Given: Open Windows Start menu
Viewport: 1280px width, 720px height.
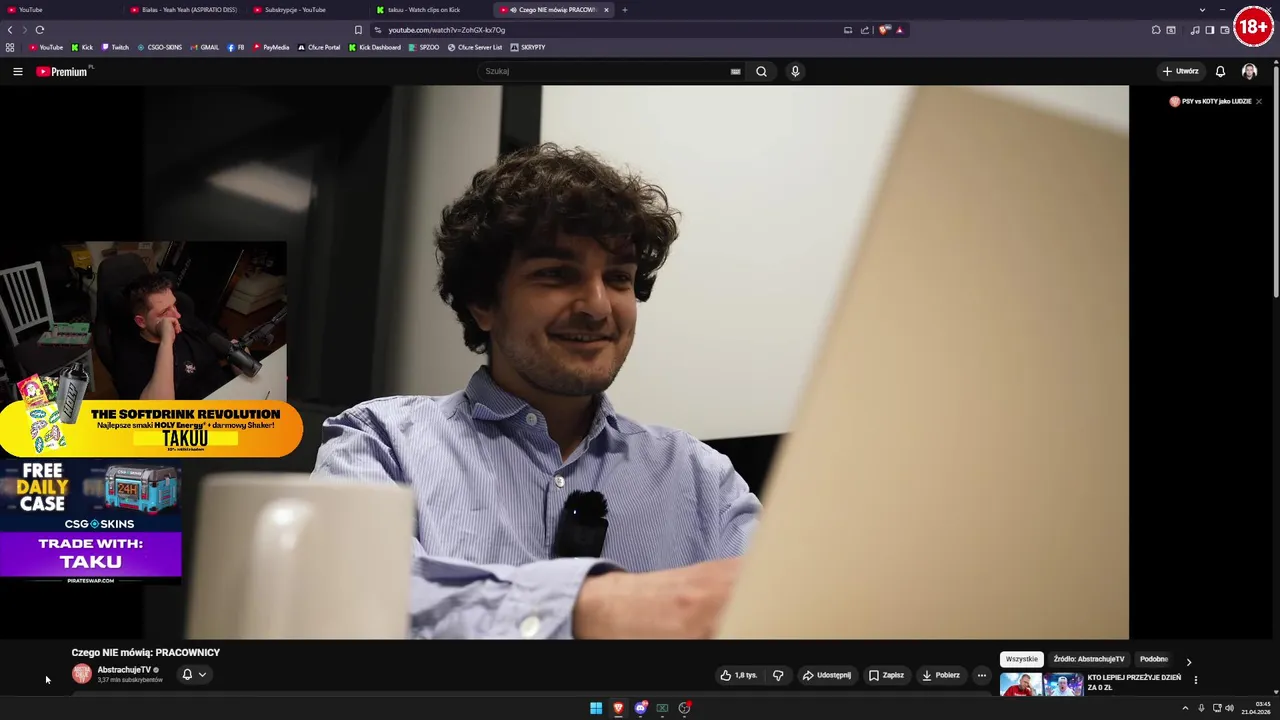Looking at the screenshot, I should [x=596, y=708].
